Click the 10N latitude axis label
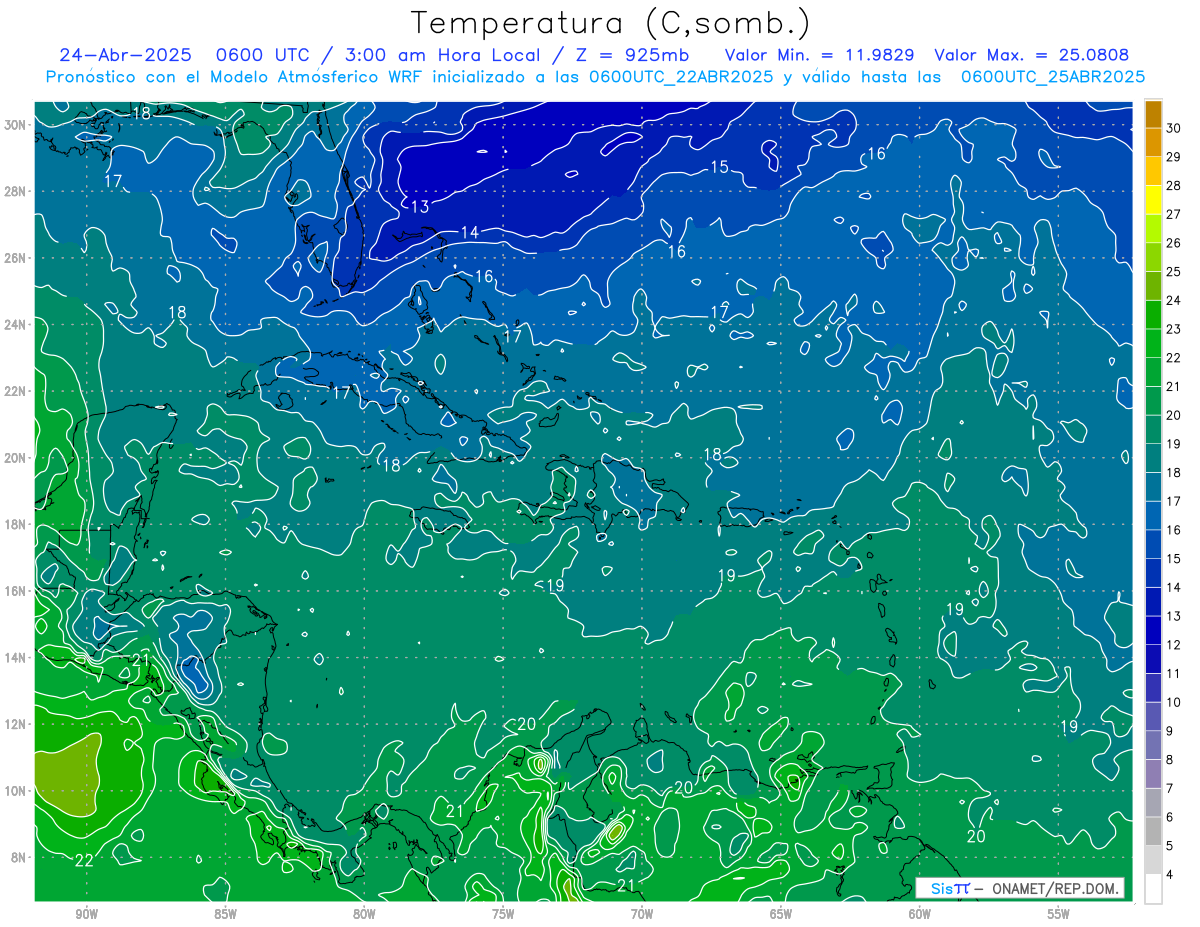 point(17,790)
